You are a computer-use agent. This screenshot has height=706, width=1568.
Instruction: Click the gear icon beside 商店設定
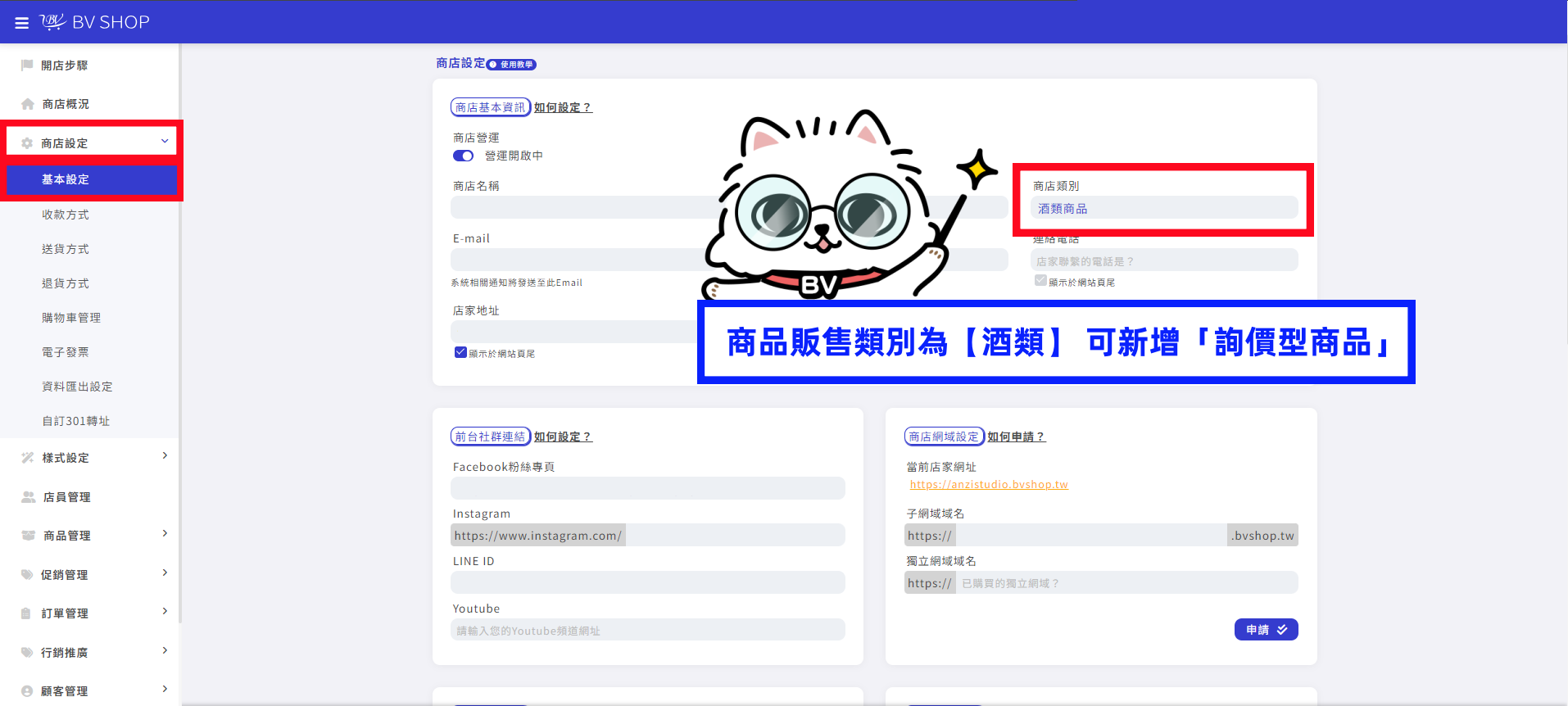(x=27, y=143)
